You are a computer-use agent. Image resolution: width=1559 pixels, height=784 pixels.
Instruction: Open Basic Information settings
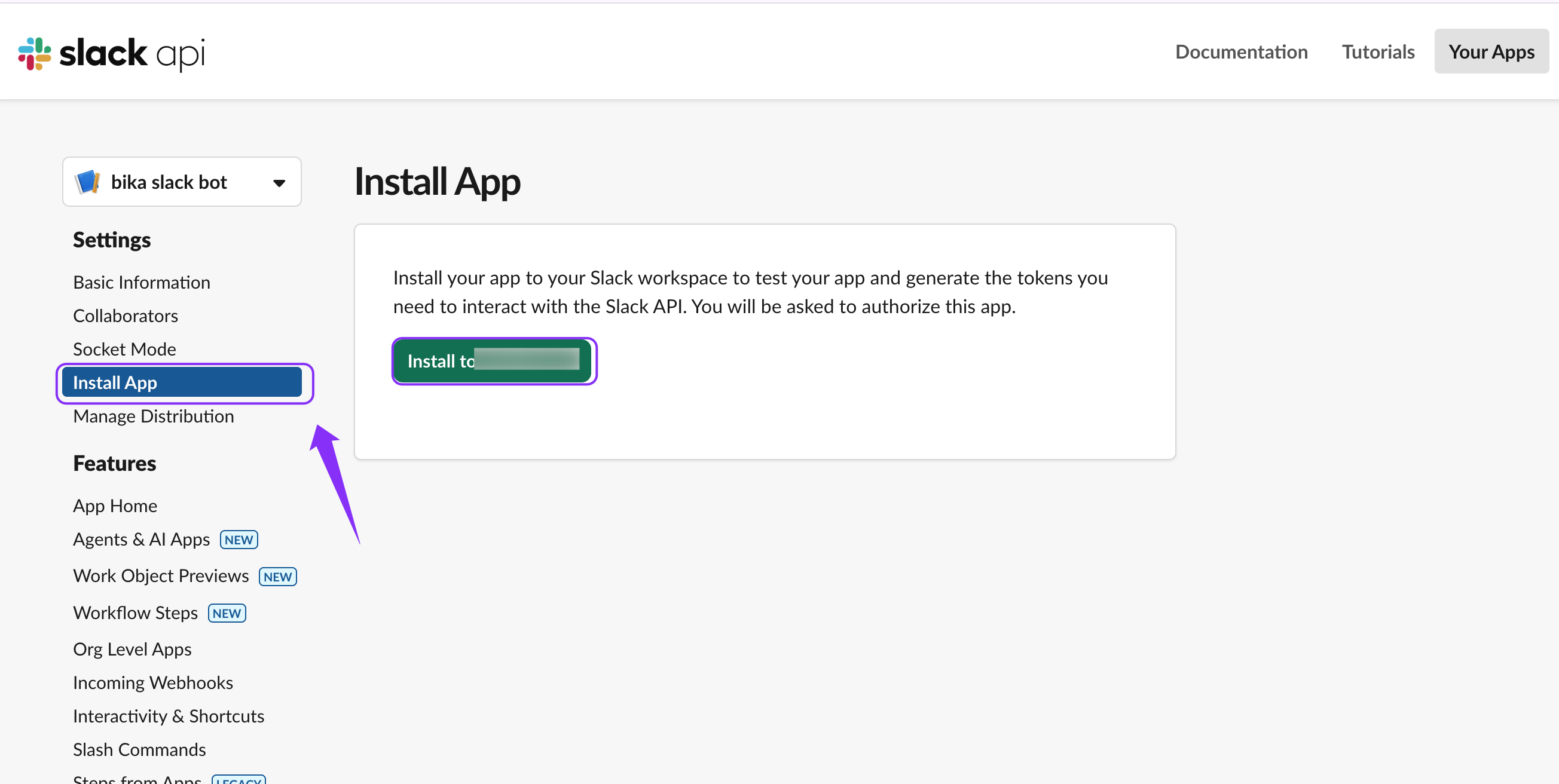(142, 283)
